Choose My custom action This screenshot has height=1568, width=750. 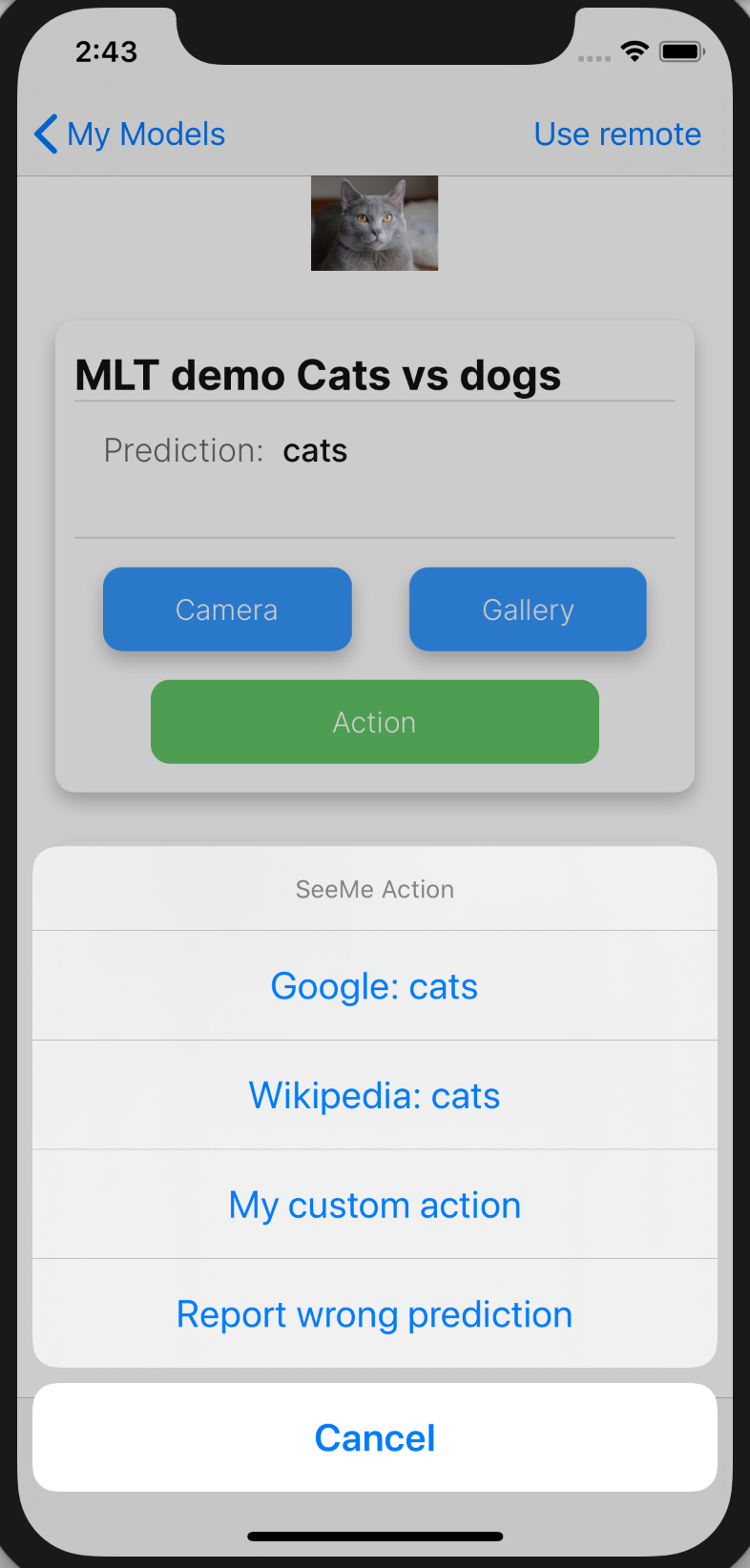point(375,1205)
